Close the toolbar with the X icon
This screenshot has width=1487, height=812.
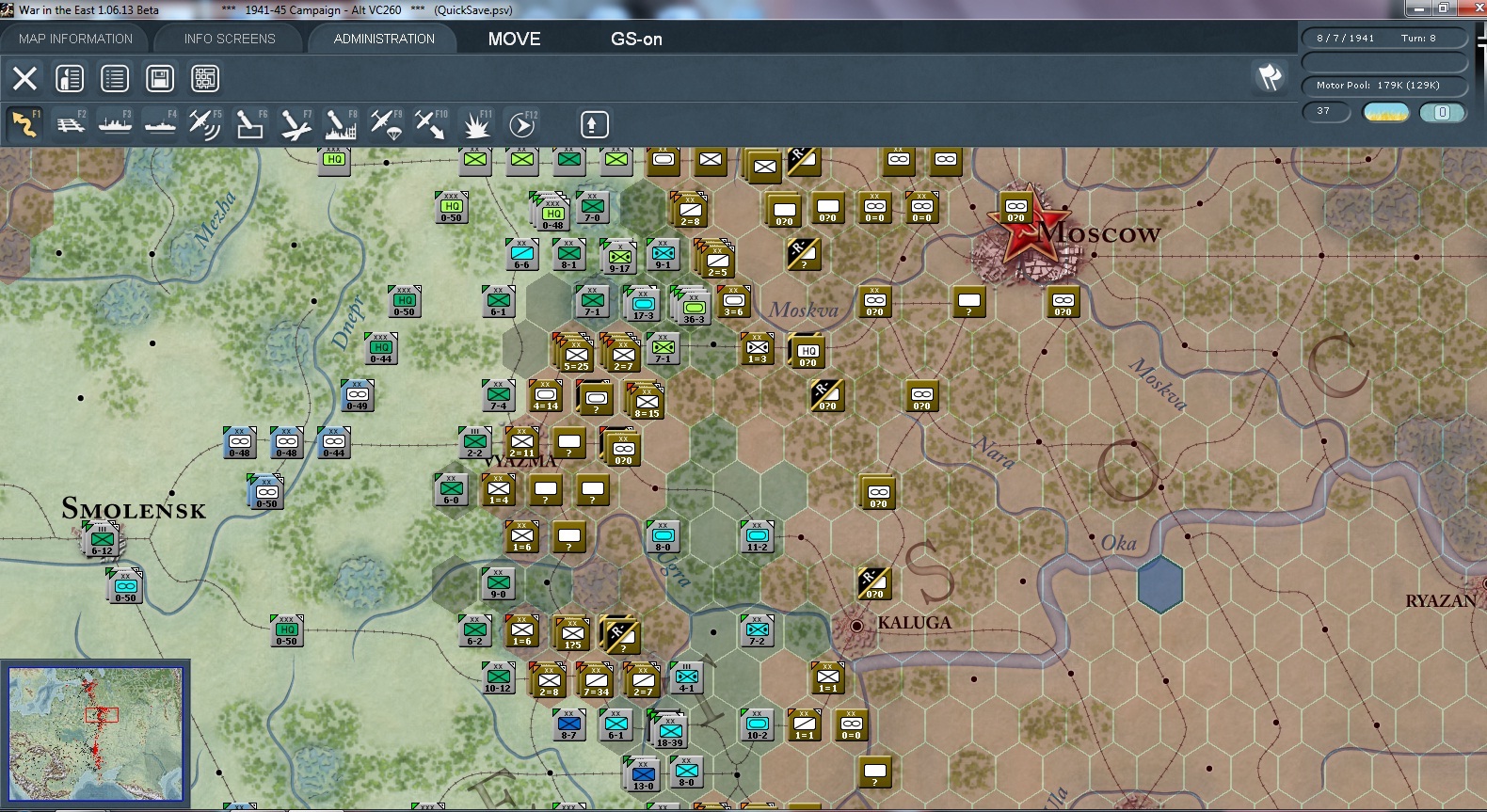click(x=25, y=78)
